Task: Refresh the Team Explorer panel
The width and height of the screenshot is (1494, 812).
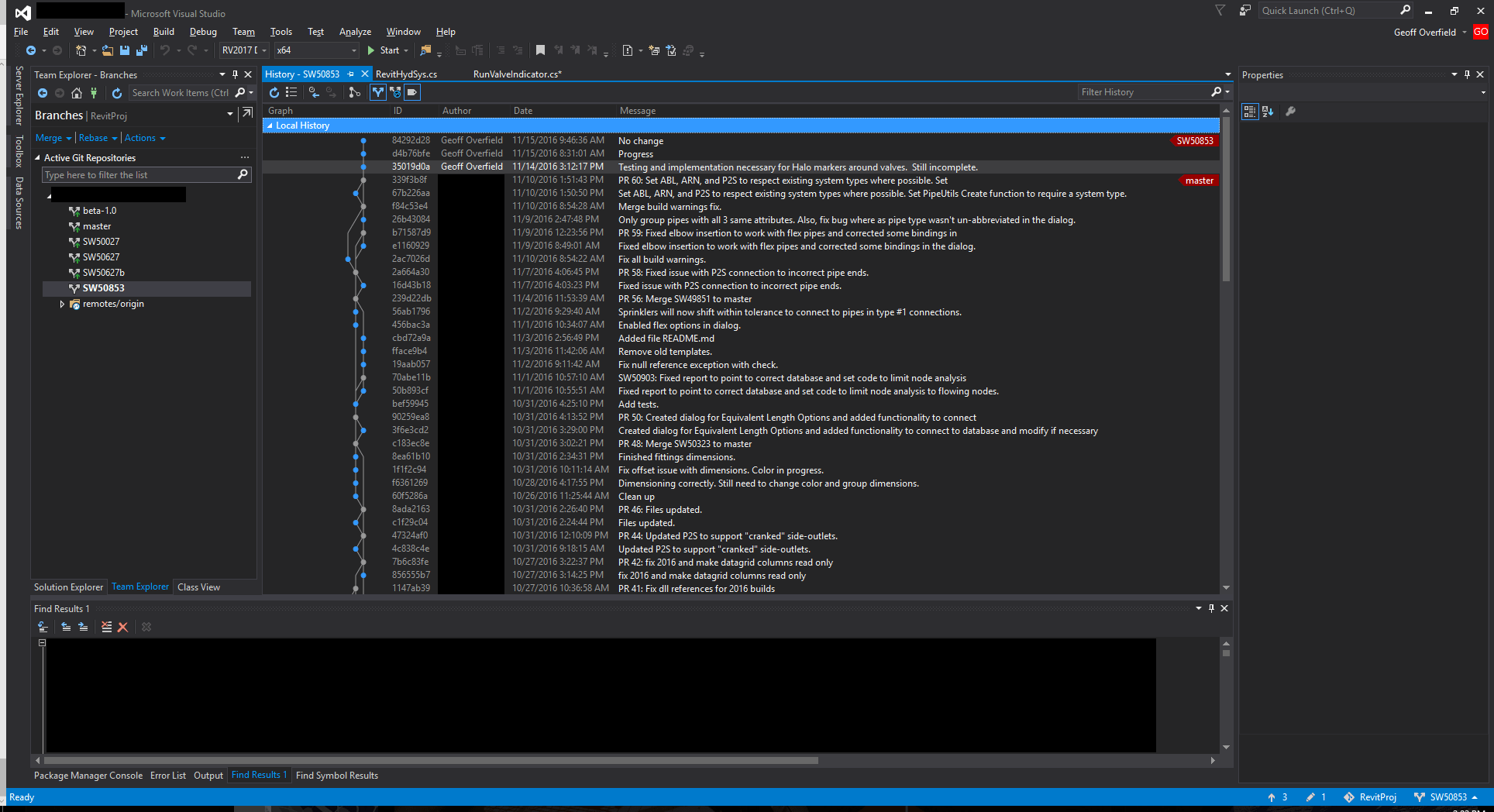Action: tap(117, 93)
